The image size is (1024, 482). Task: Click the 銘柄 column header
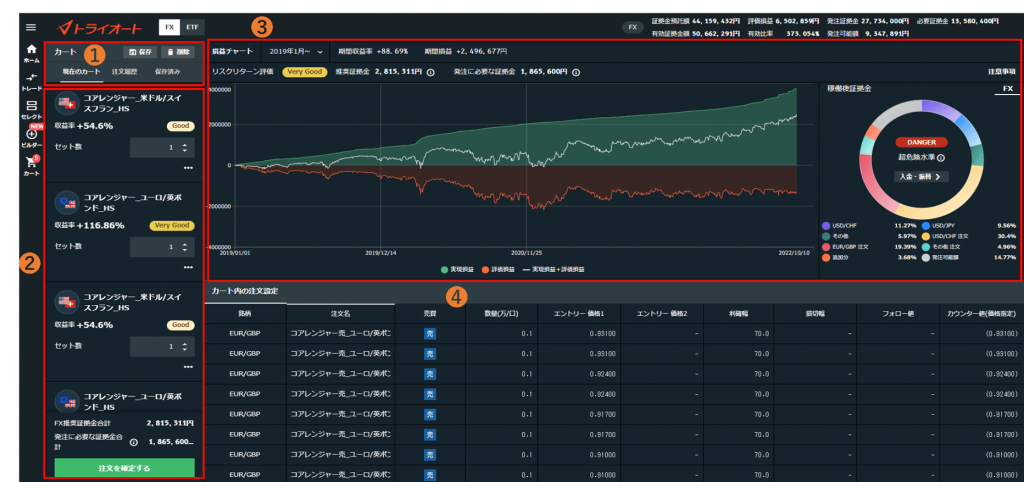point(246,313)
